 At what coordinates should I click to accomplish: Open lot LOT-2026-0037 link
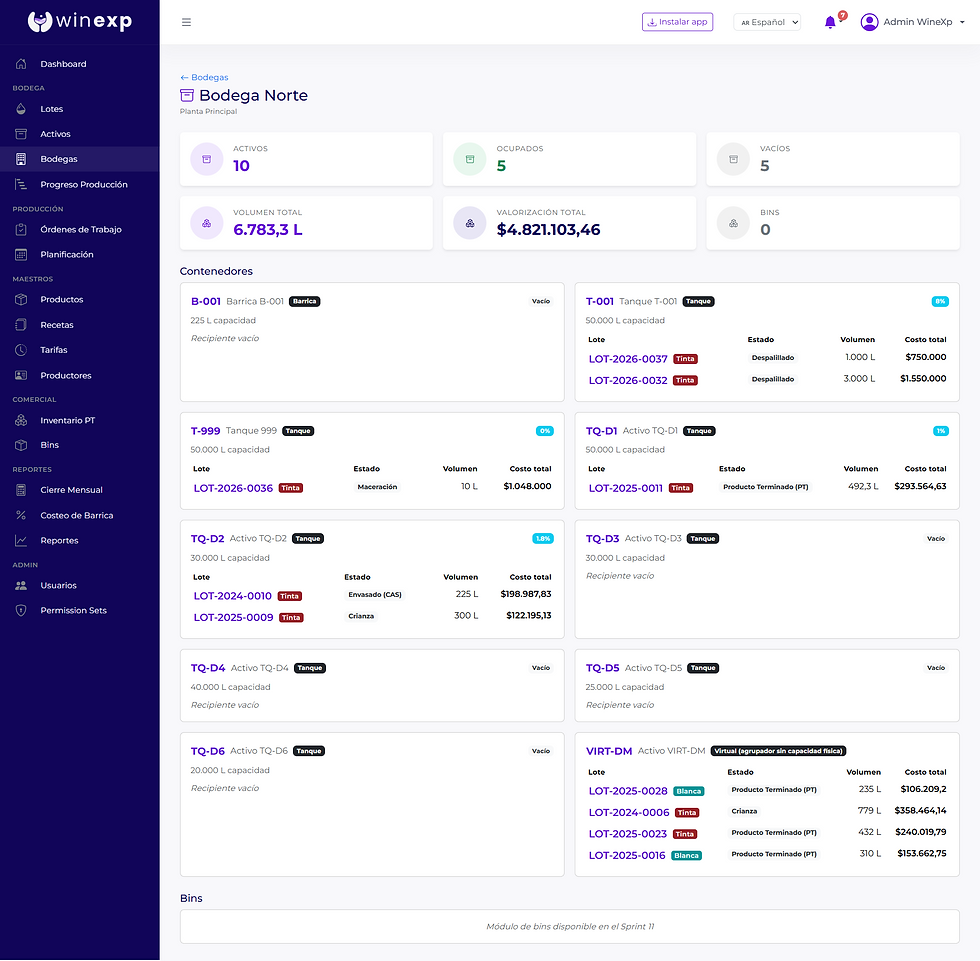(x=628, y=359)
